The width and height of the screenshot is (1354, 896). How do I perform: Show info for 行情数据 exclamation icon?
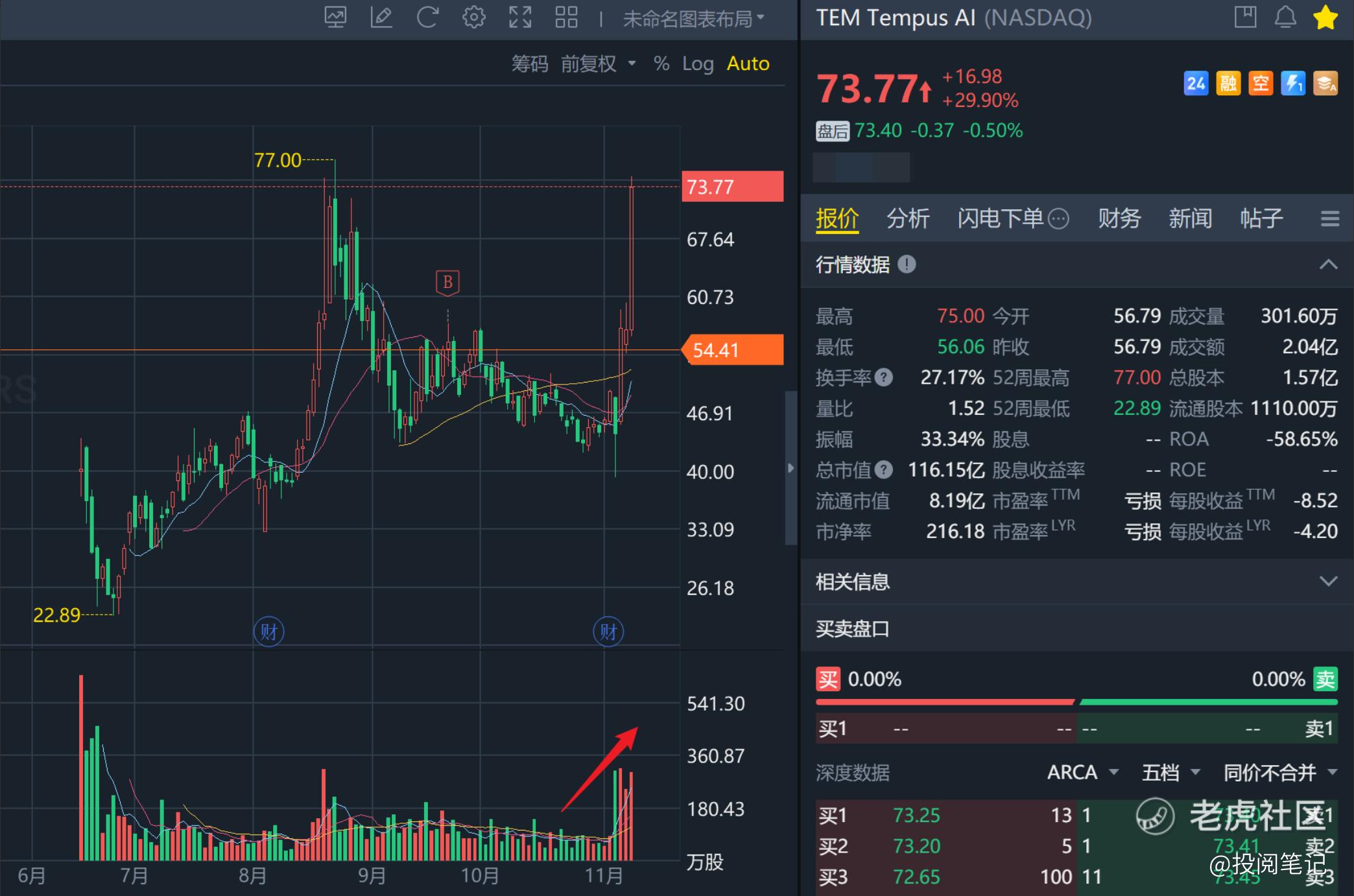(907, 265)
